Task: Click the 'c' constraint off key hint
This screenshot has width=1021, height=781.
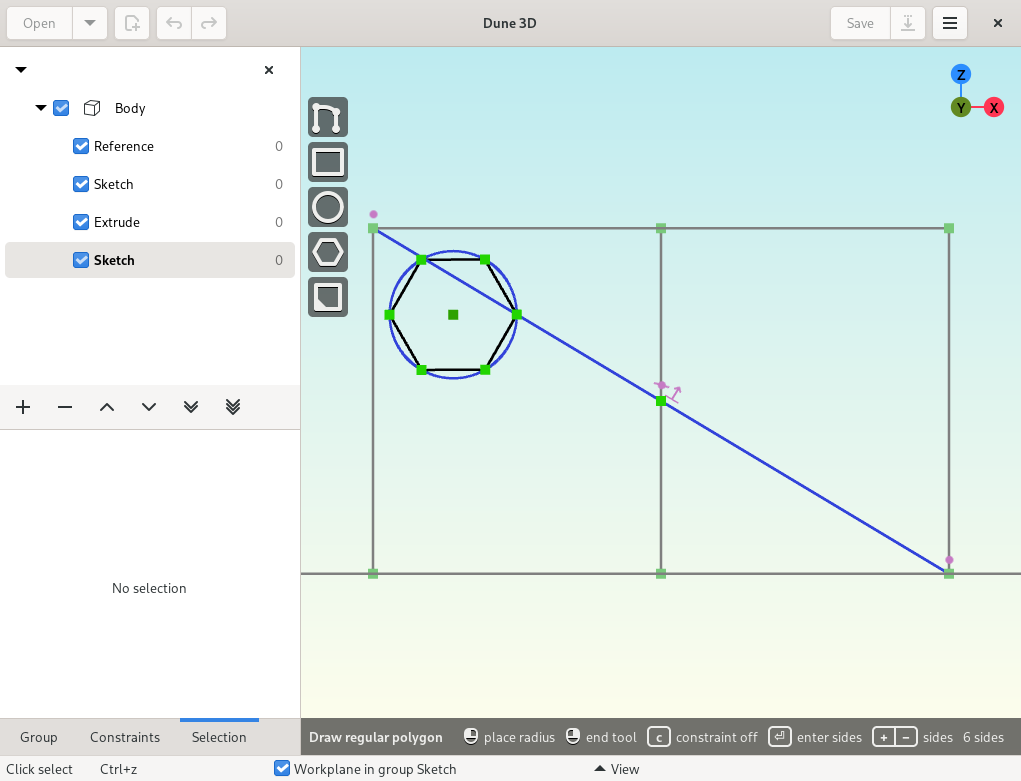Action: click(x=659, y=737)
